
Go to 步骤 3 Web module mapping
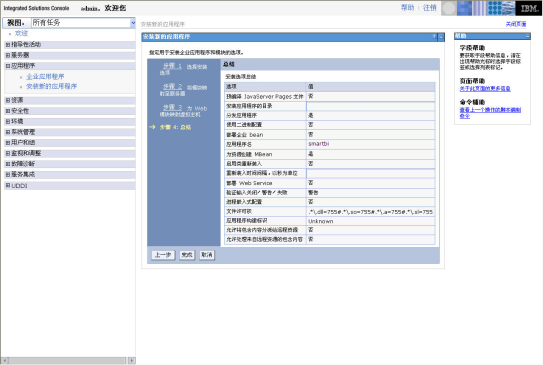[x=172, y=107]
